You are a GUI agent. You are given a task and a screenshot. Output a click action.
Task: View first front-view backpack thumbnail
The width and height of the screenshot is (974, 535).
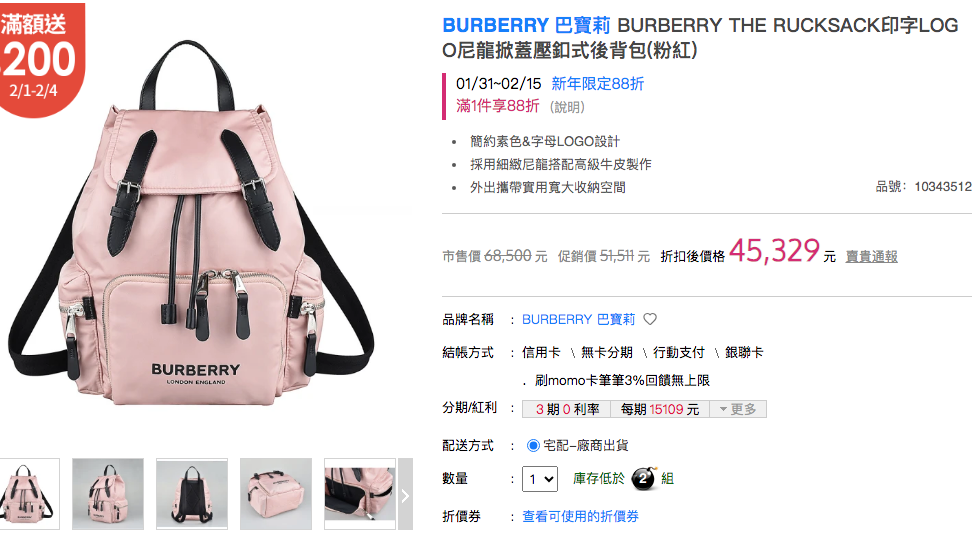pos(29,495)
